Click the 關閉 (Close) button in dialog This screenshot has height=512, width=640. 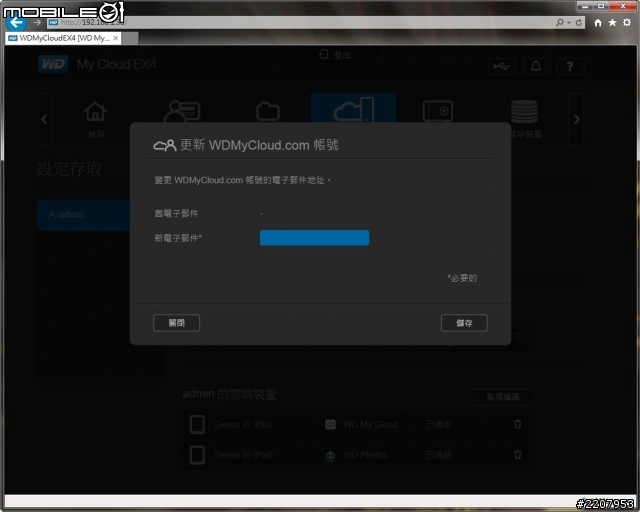176,323
